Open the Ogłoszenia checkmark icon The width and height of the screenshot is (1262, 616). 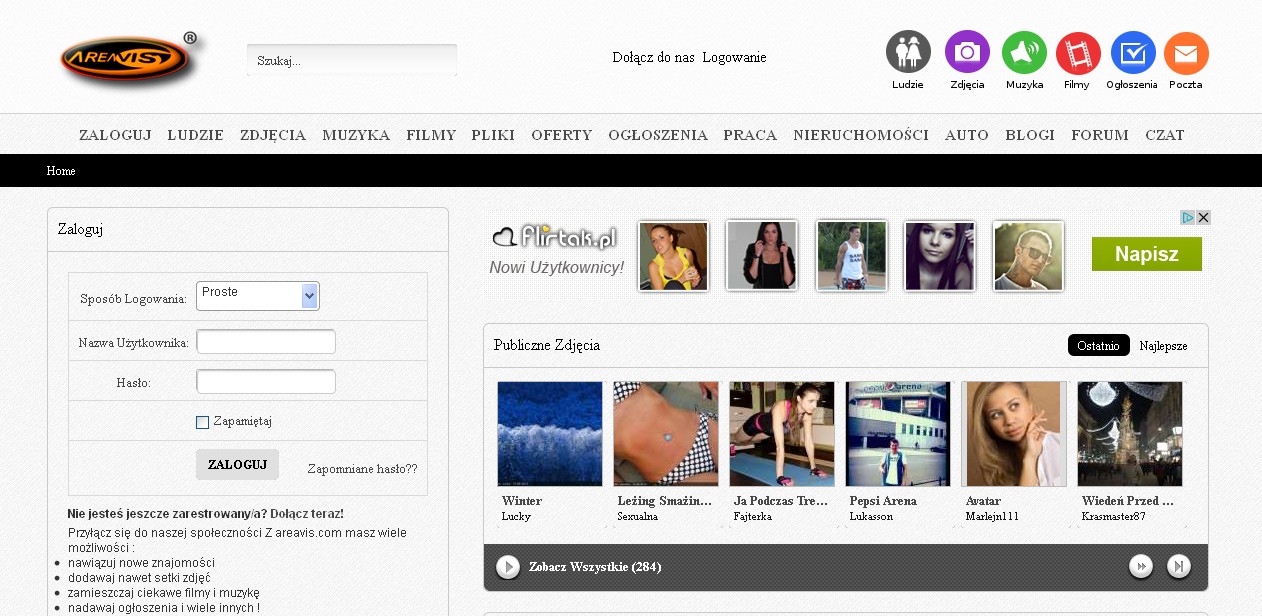1133,52
